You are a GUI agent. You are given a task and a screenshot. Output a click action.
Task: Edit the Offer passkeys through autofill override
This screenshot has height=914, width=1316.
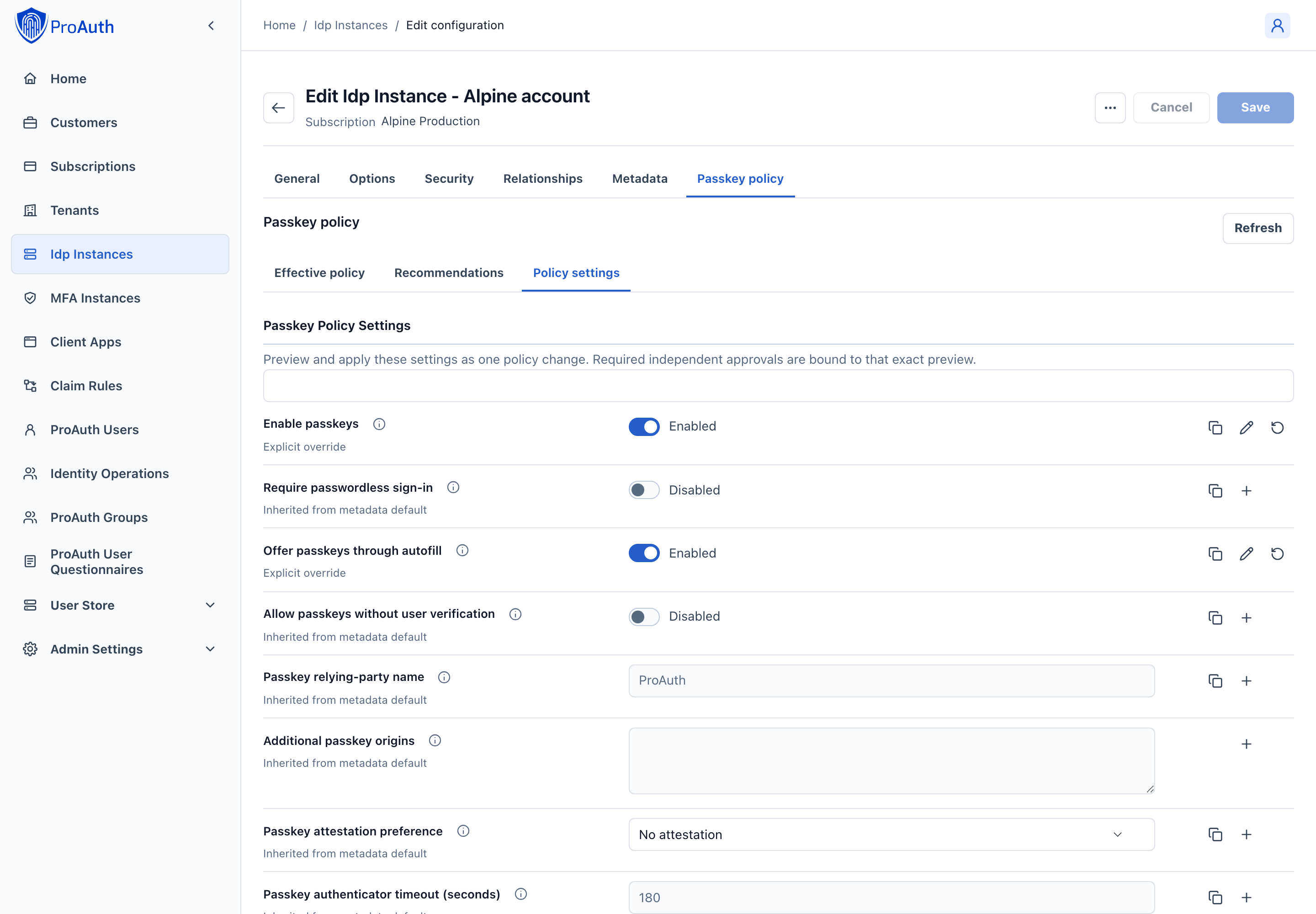pyautogui.click(x=1246, y=554)
